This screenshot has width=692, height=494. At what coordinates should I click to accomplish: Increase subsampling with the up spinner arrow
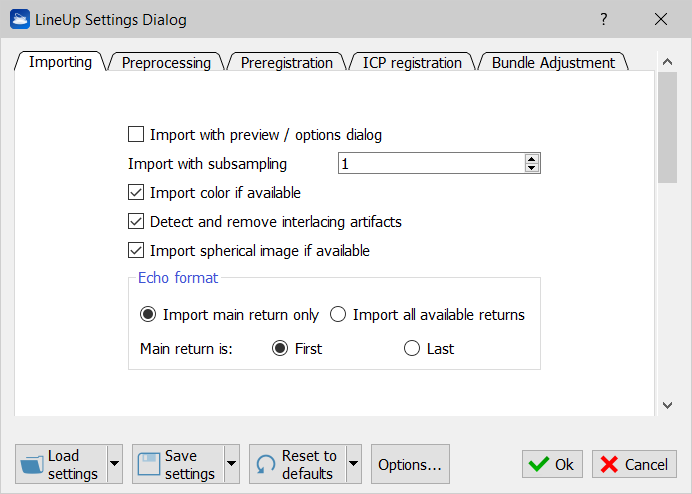532,159
